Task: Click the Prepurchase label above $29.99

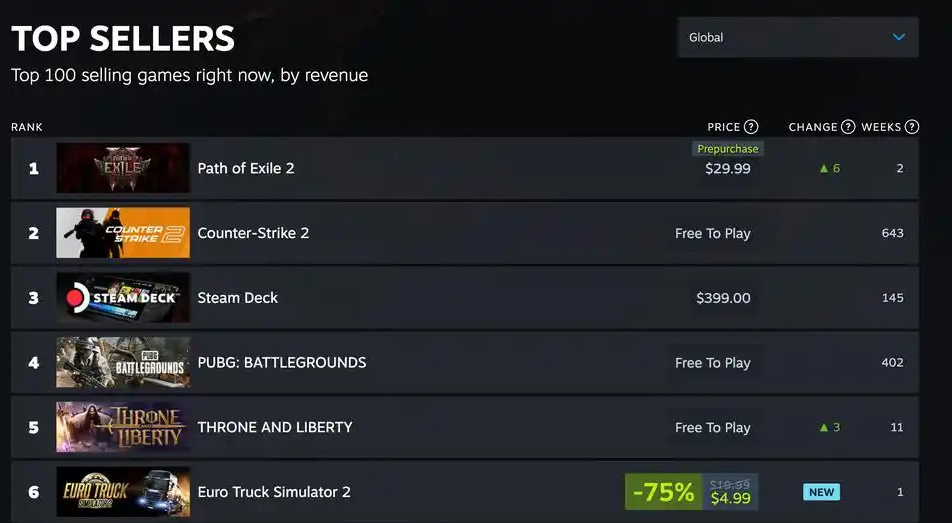Action: click(728, 149)
